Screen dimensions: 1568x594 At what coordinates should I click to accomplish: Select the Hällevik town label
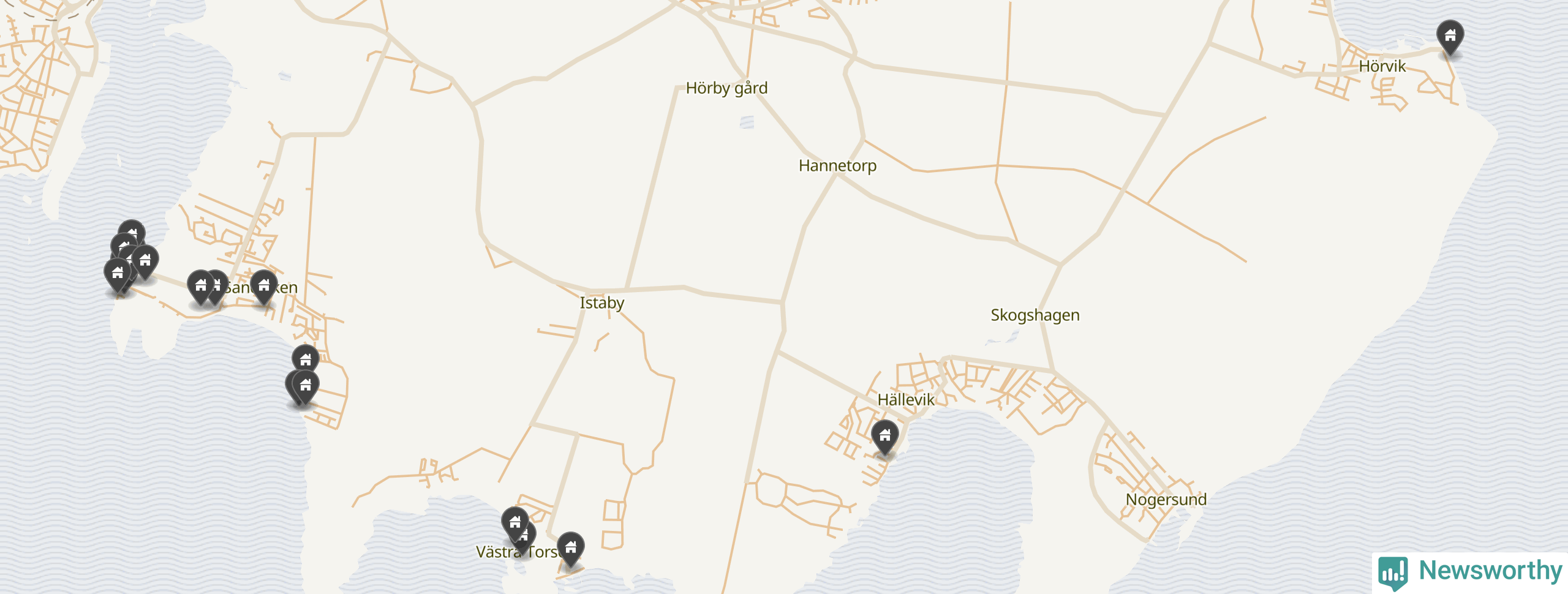pos(906,400)
